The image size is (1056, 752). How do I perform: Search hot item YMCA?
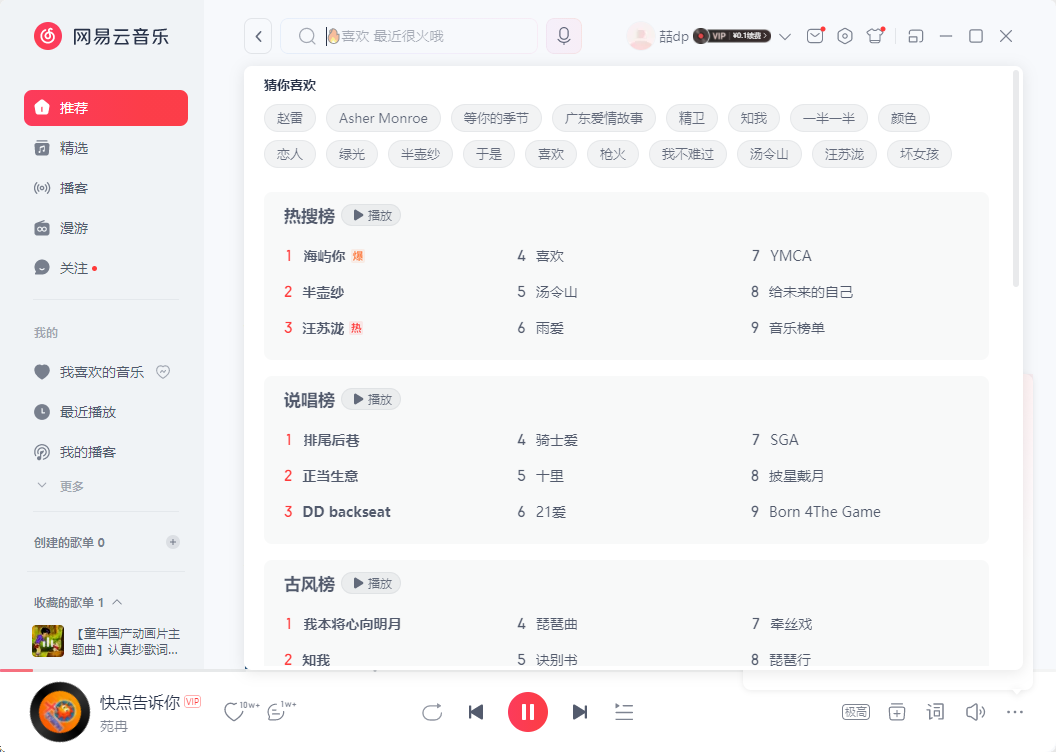point(791,256)
